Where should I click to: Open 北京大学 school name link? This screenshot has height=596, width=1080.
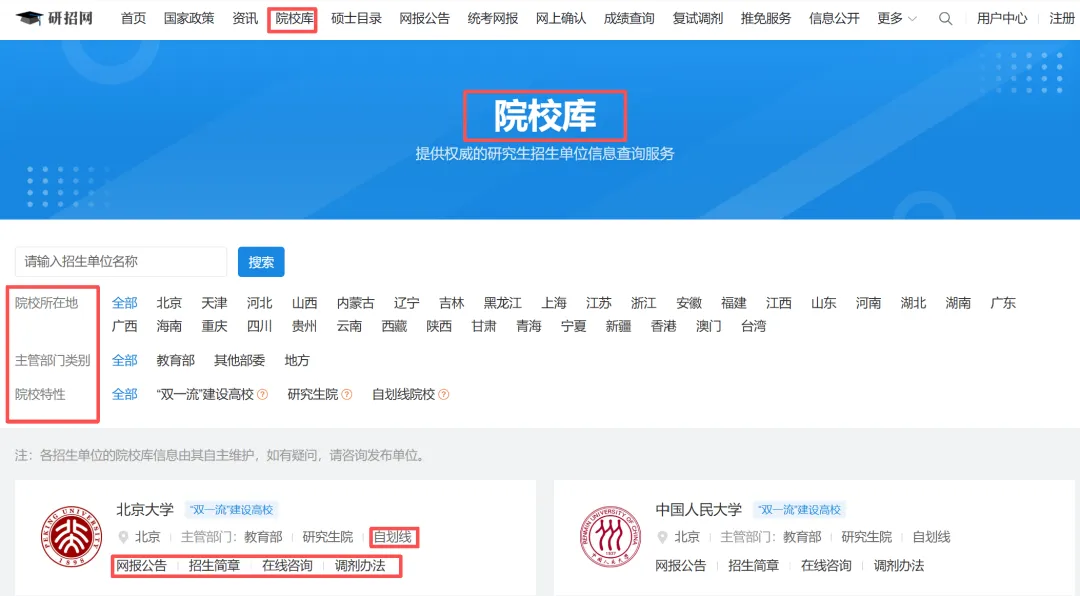click(x=145, y=510)
